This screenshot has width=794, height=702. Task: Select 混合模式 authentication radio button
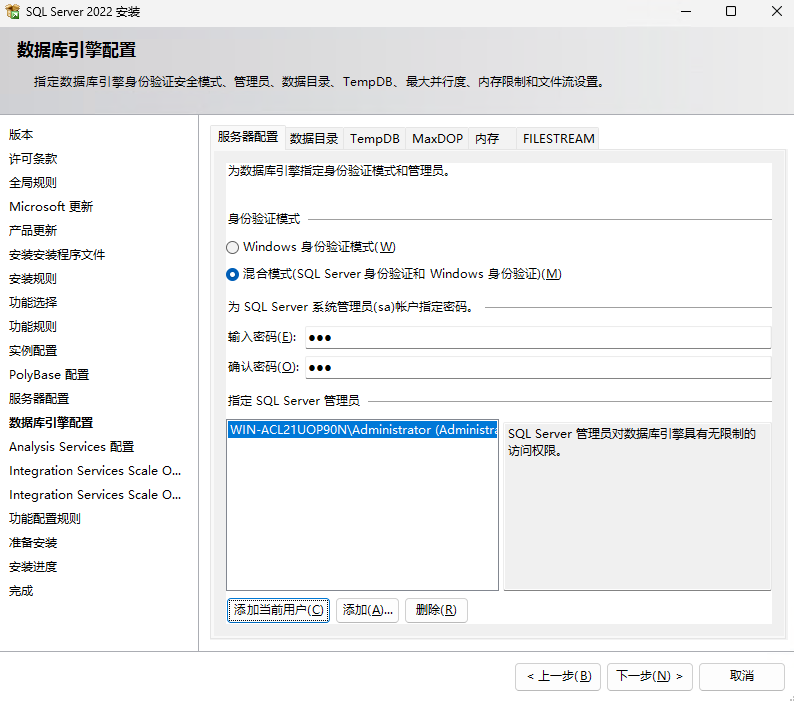[232, 275]
